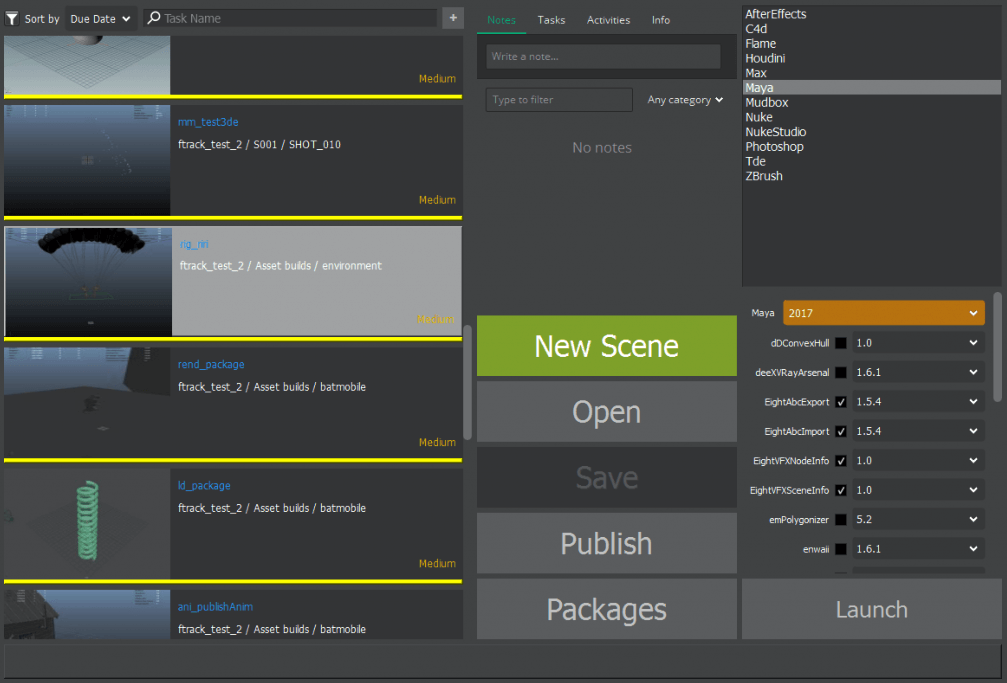Open EightAbcImport version 1.5.4 dropdown
This screenshot has height=683, width=1007.
918,432
